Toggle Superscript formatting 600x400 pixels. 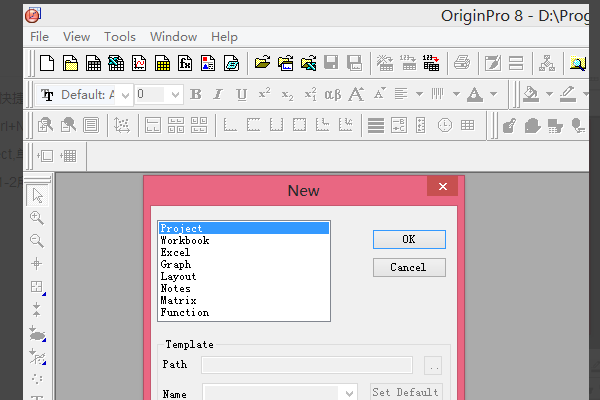[x=264, y=93]
